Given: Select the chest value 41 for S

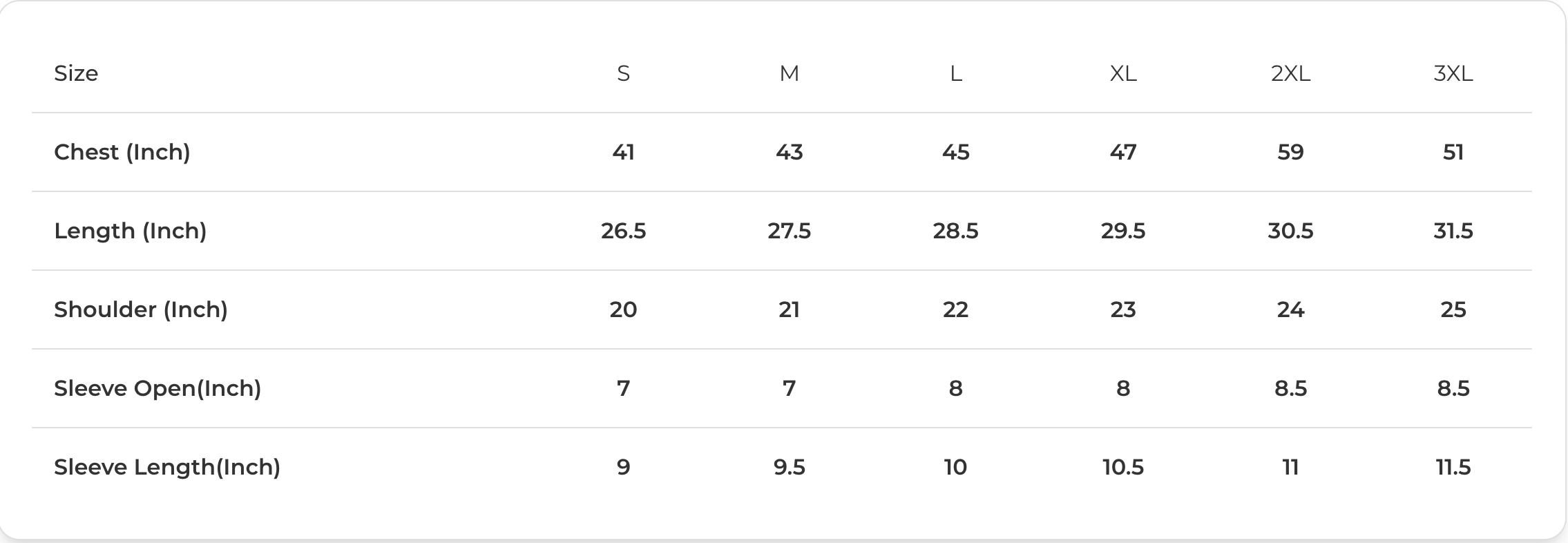Looking at the screenshot, I should (x=623, y=152).
